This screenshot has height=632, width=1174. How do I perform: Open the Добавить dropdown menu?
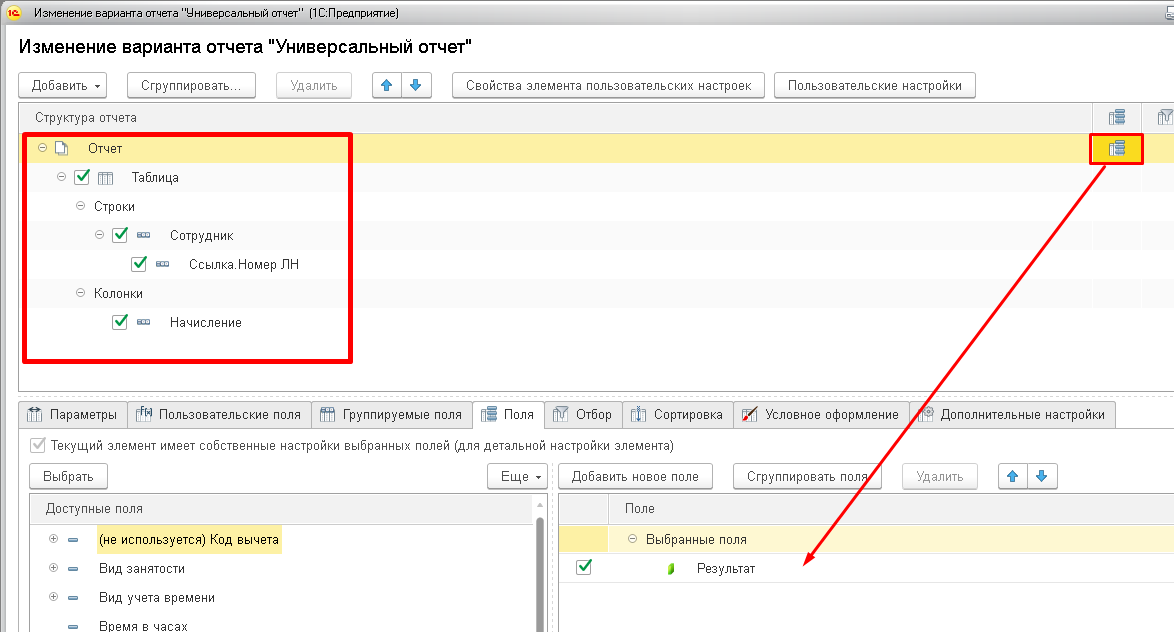(62, 85)
